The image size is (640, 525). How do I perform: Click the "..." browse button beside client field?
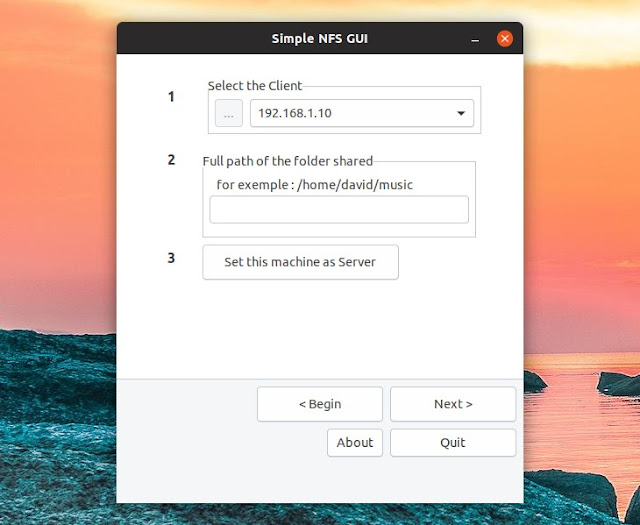(x=229, y=114)
